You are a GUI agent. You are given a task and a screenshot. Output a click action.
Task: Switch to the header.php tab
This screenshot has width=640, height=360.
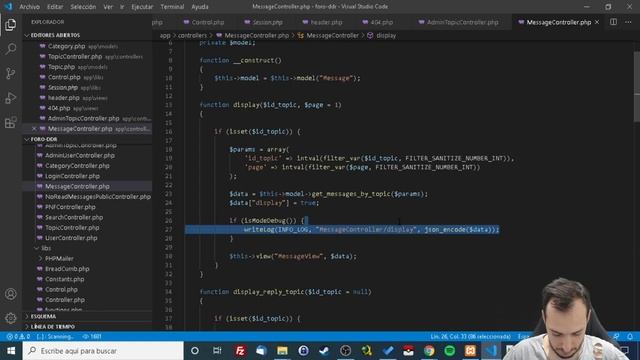322,22
